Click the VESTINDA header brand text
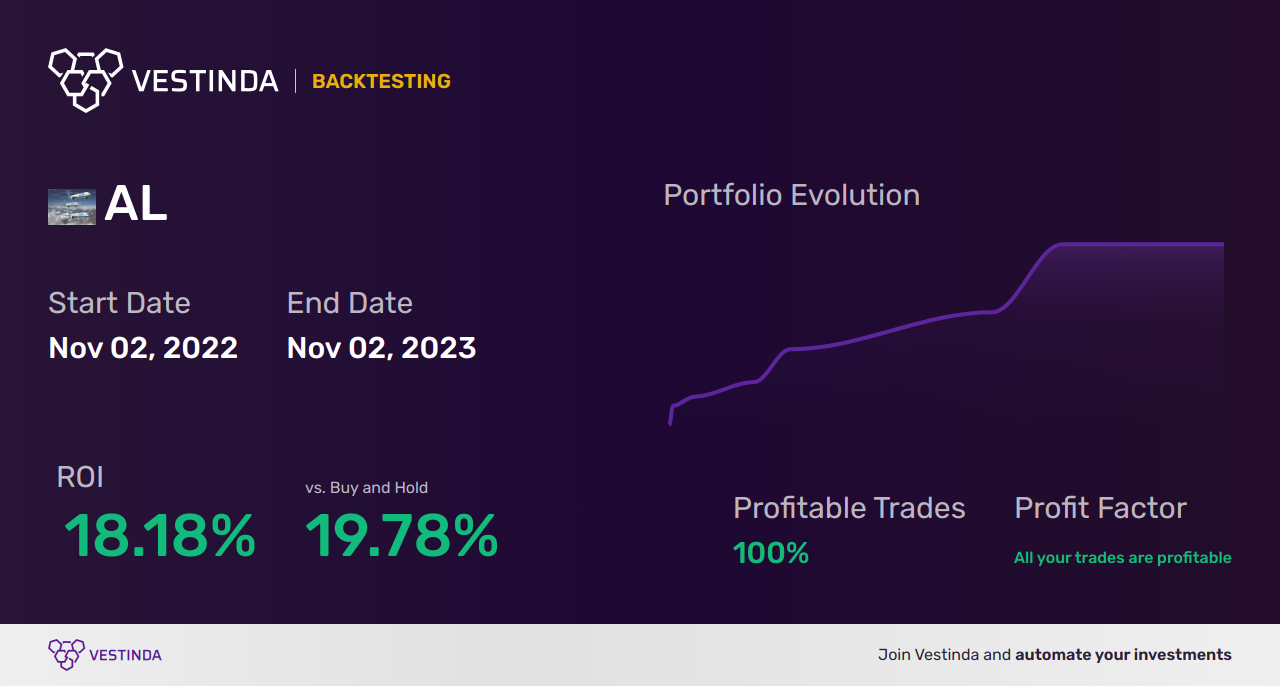The width and height of the screenshot is (1280, 686). 205,81
